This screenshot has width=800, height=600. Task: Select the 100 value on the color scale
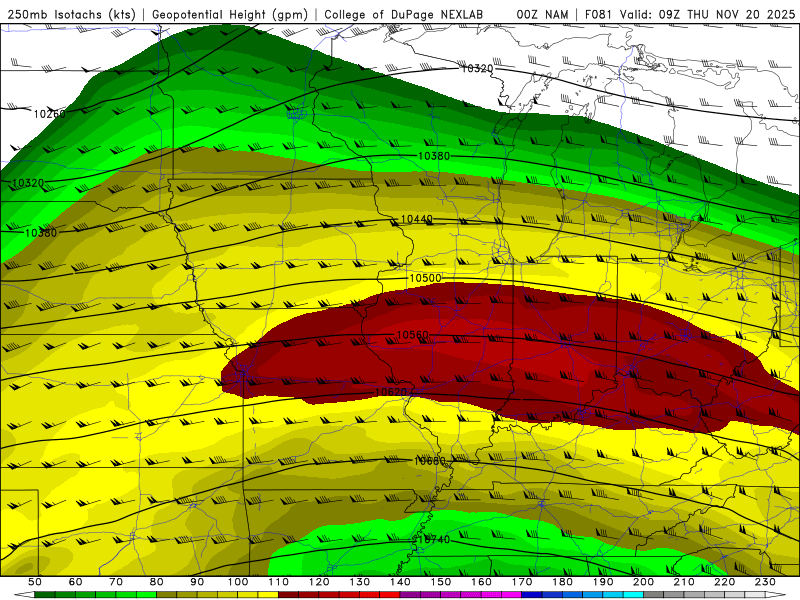pos(238,582)
